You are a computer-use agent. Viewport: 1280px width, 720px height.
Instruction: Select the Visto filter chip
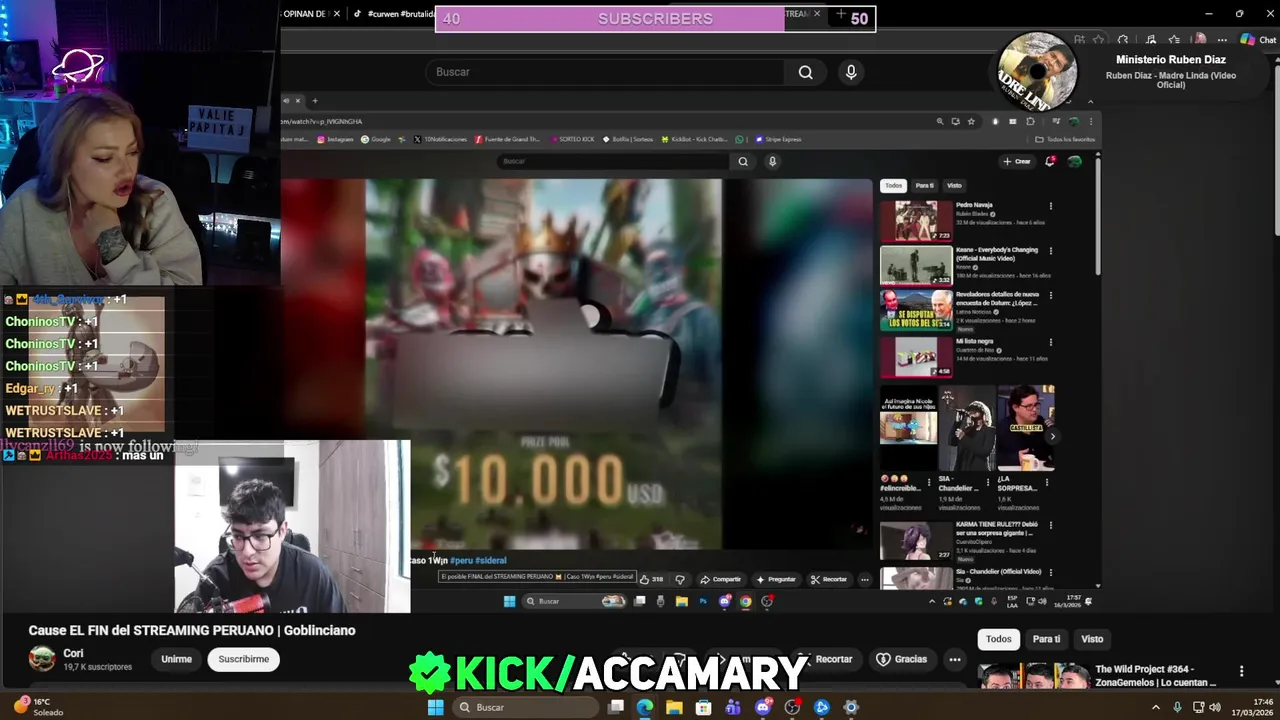pyautogui.click(x=1092, y=639)
